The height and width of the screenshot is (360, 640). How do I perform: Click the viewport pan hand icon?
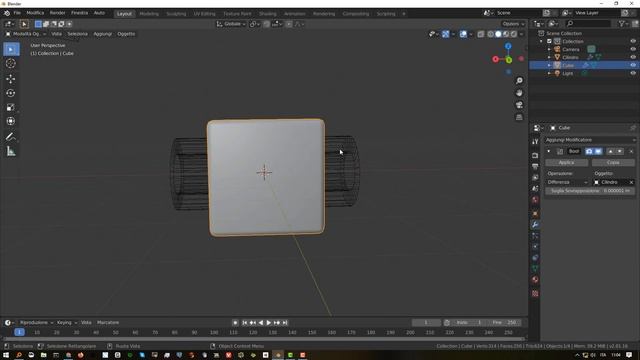[519, 93]
